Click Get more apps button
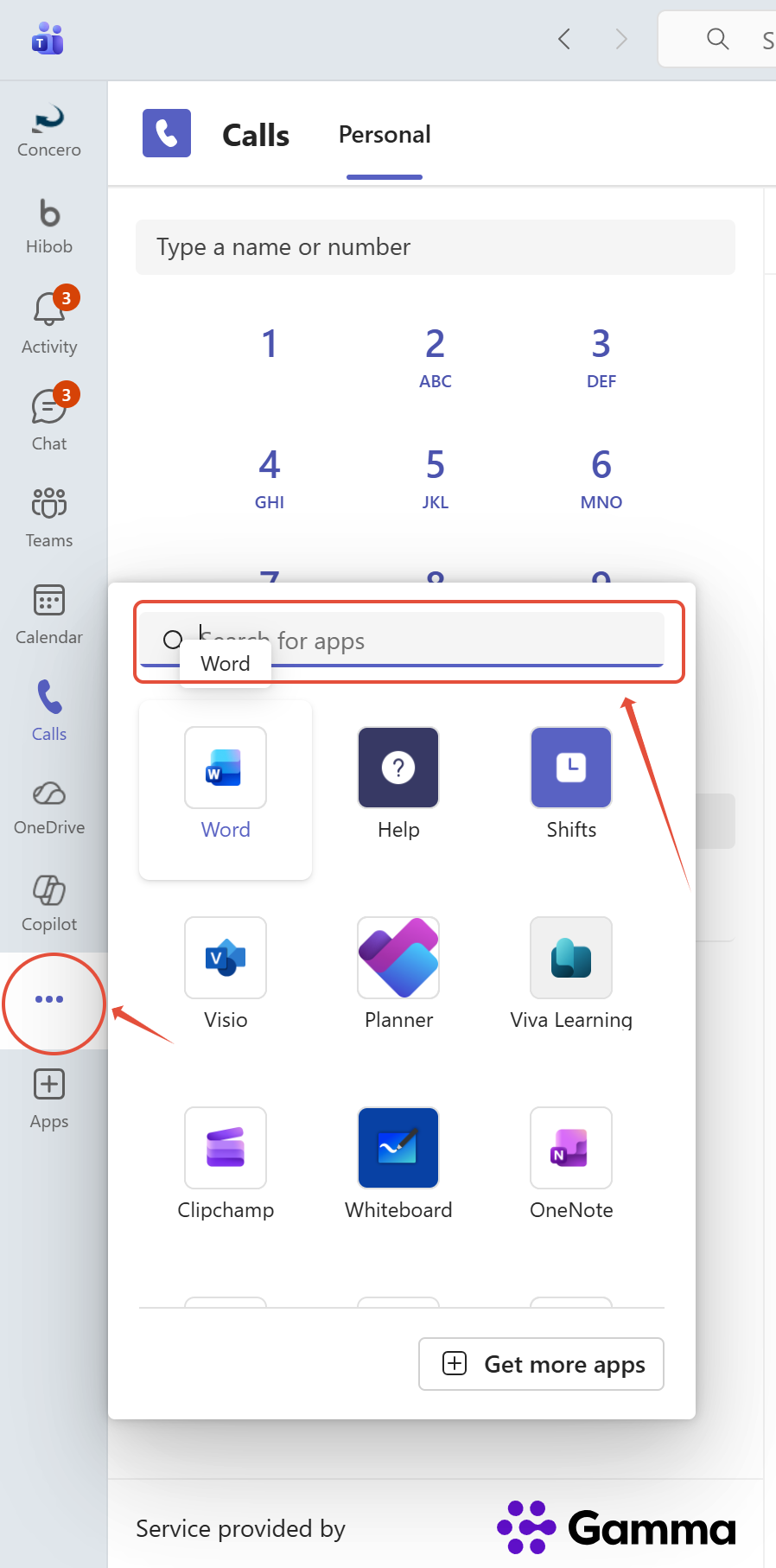The width and height of the screenshot is (776, 1568). [x=541, y=1364]
